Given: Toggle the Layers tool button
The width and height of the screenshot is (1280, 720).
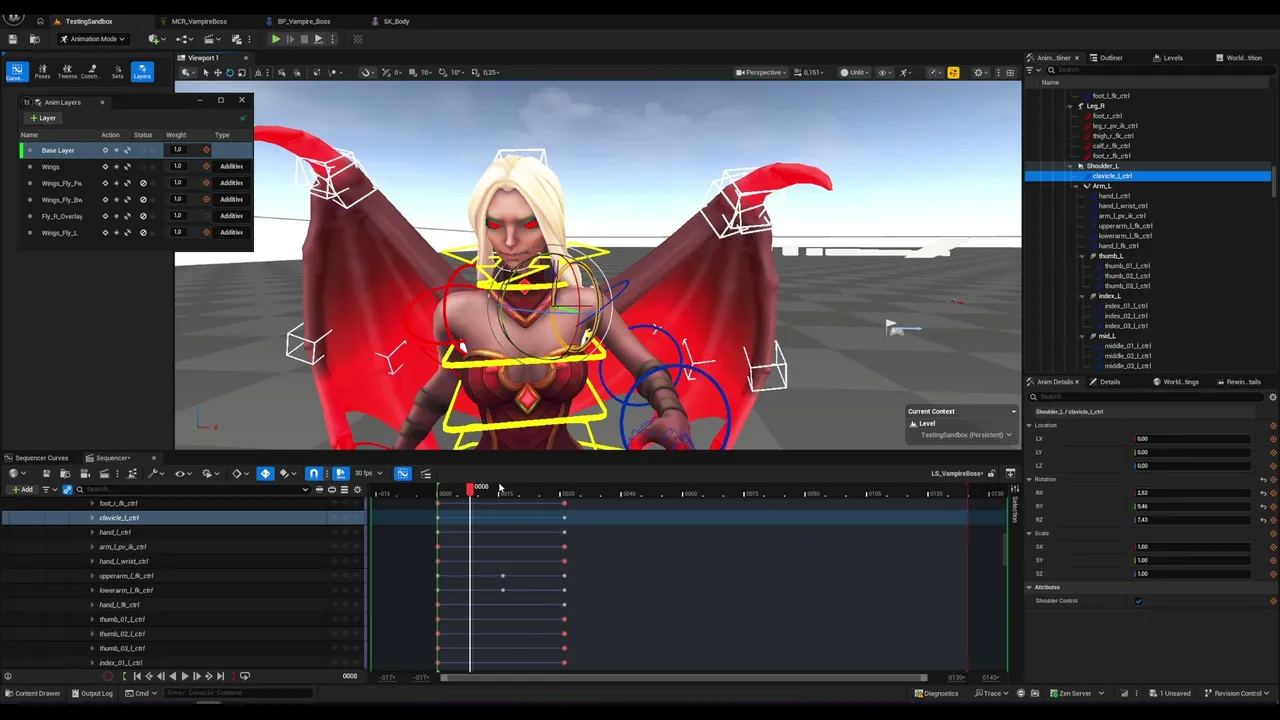Looking at the screenshot, I should tap(142, 72).
